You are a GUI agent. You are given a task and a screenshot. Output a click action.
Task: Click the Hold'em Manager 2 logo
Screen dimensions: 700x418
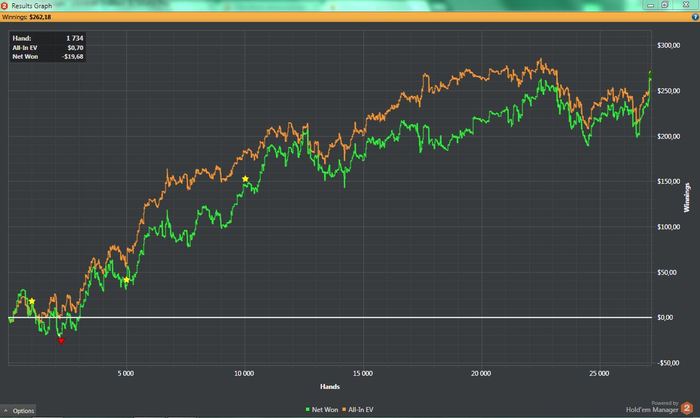[687, 408]
